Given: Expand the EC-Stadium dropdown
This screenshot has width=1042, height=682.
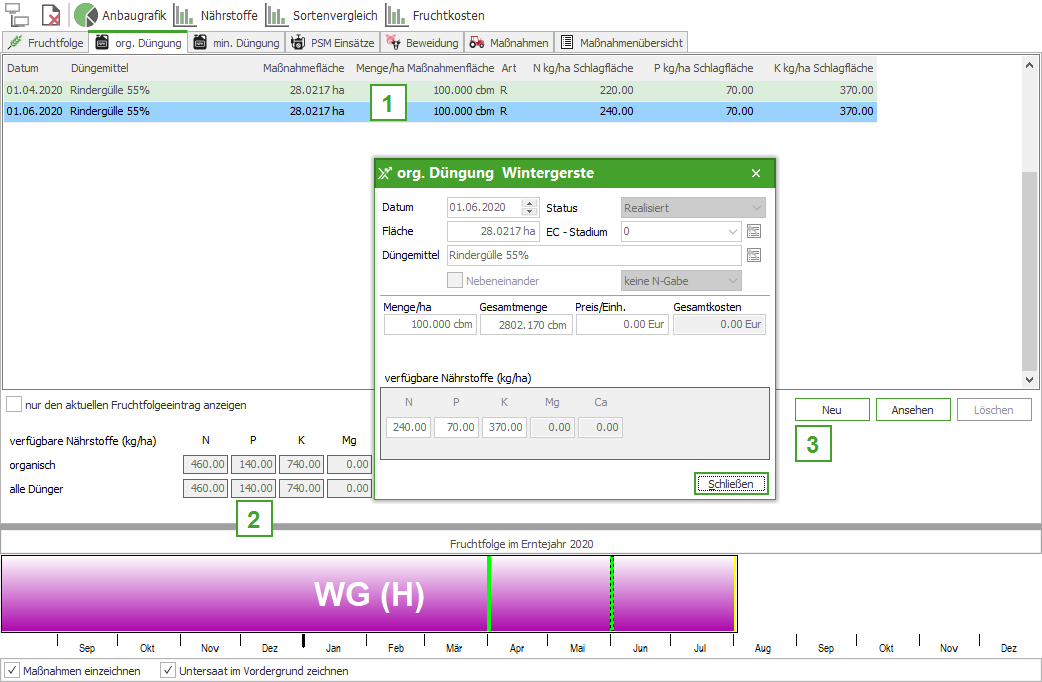Looking at the screenshot, I should pyautogui.click(x=733, y=231).
